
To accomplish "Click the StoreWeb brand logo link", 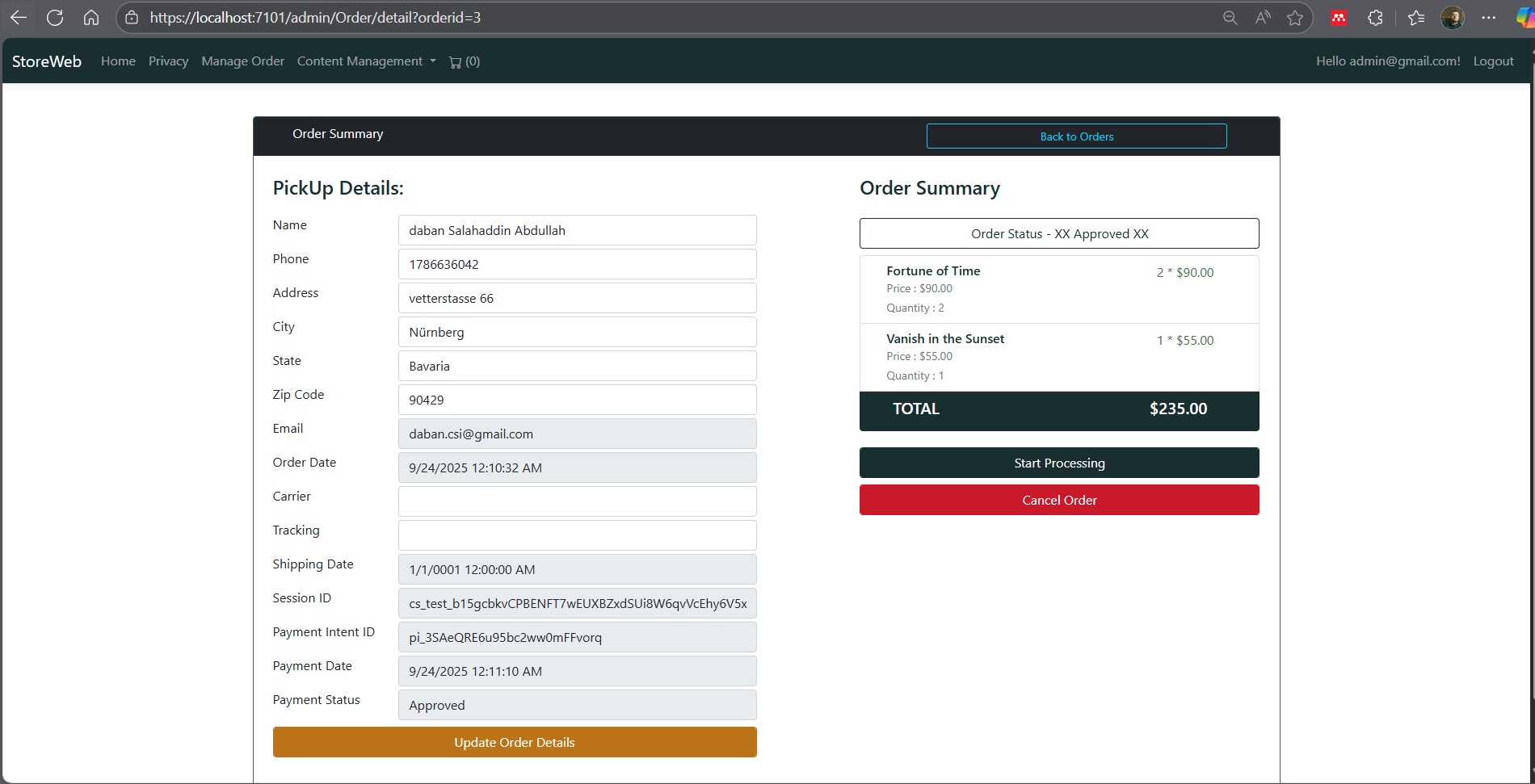I will tap(47, 61).
